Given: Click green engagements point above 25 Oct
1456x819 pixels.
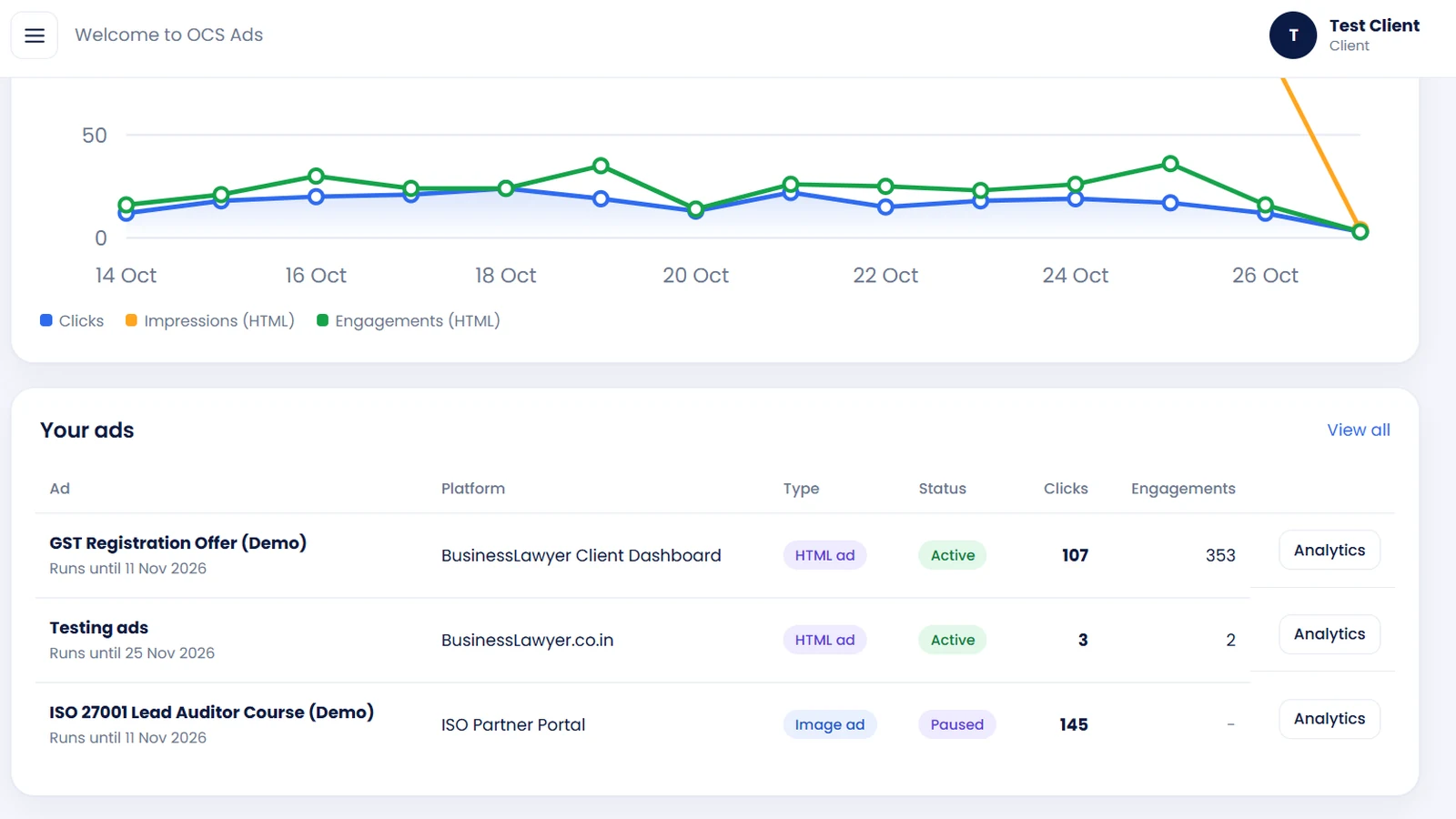Looking at the screenshot, I should pyautogui.click(x=1170, y=164).
